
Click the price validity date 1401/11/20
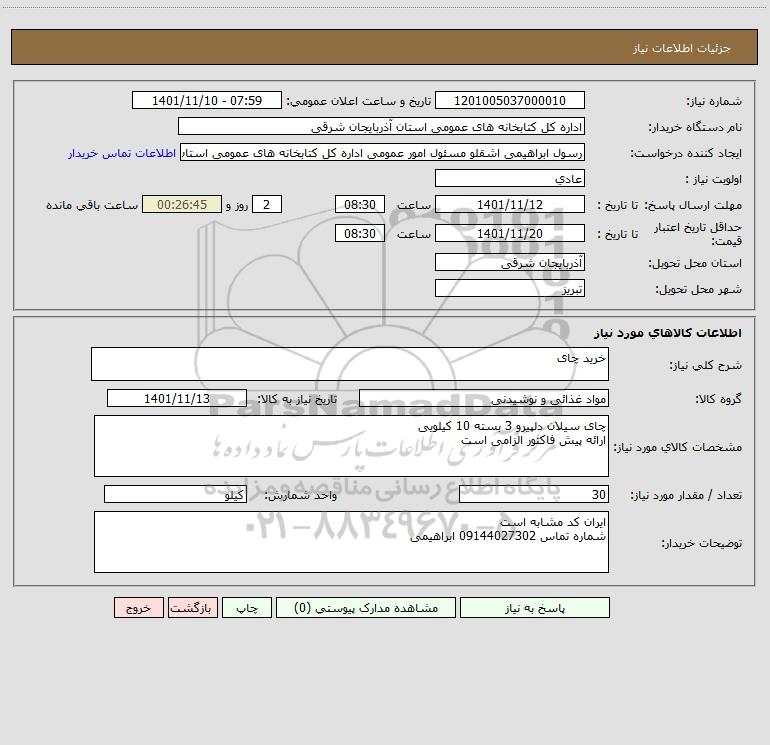pos(510,233)
